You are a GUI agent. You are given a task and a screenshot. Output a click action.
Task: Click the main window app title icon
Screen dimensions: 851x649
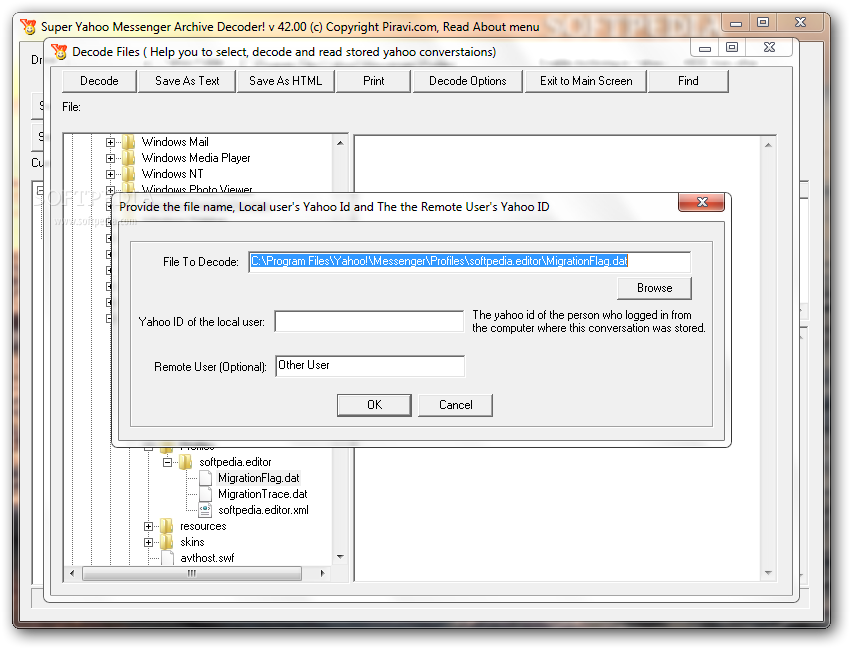(x=28, y=26)
